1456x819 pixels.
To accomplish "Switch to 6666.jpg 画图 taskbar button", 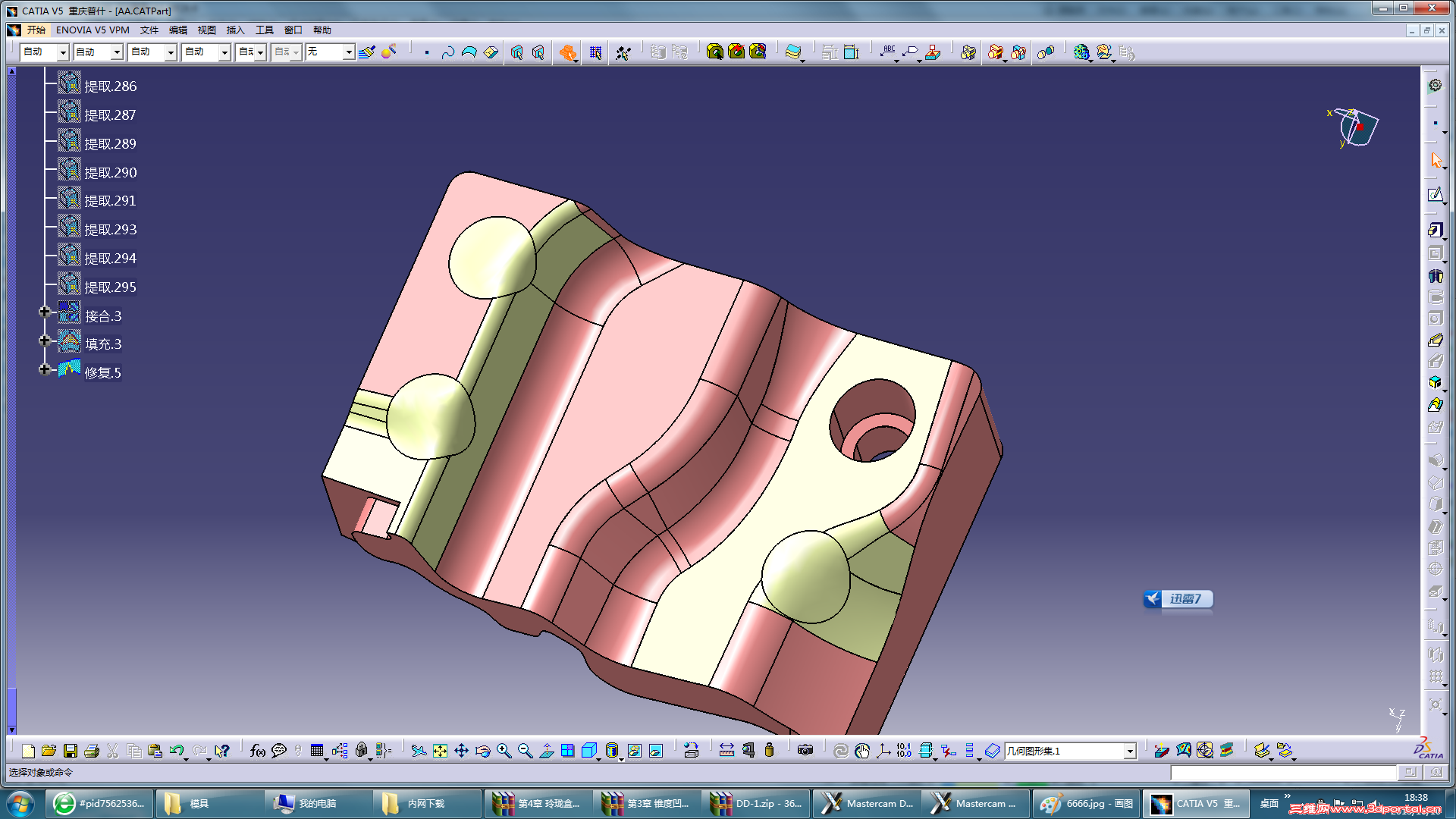I will (x=1087, y=804).
